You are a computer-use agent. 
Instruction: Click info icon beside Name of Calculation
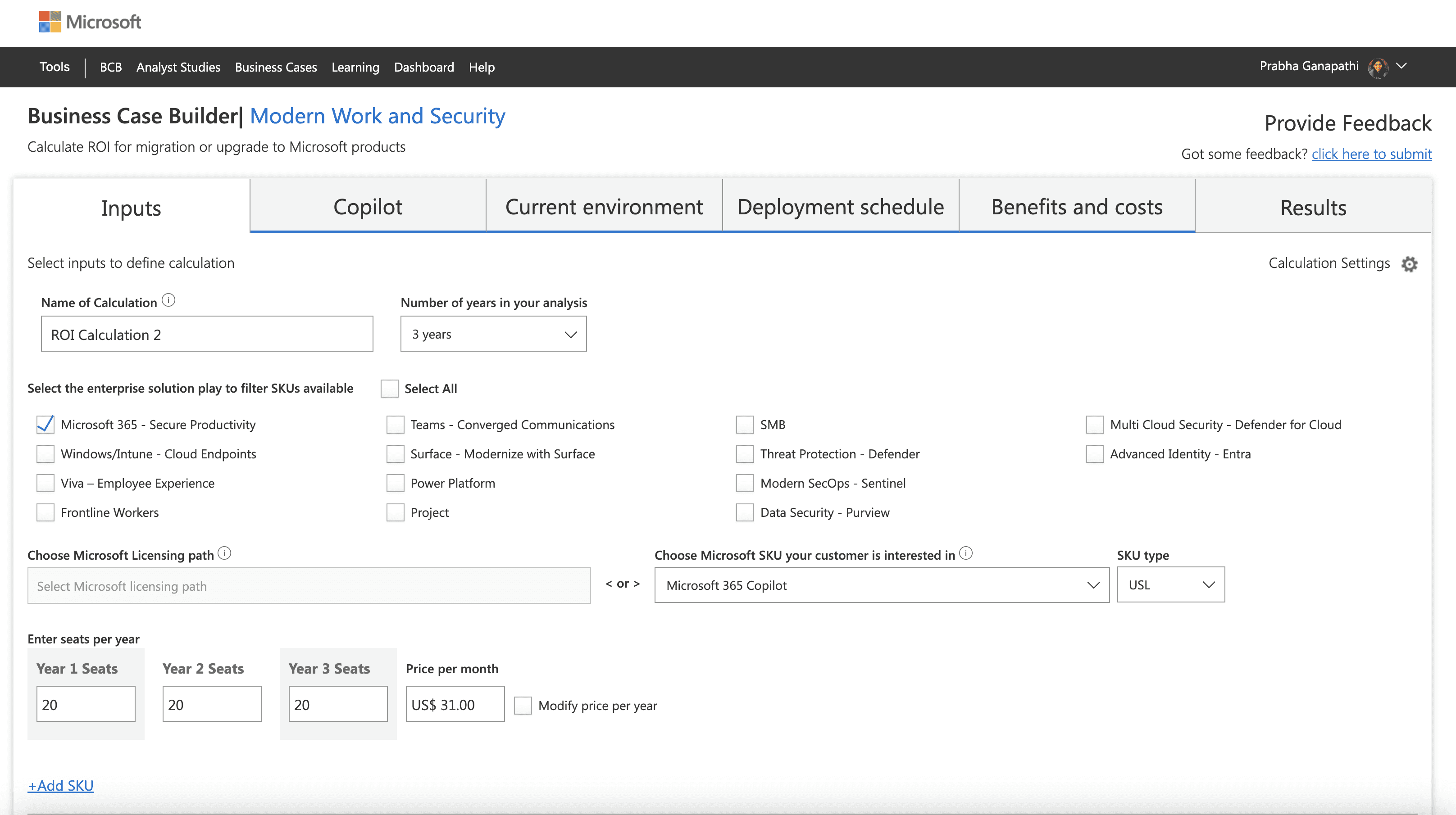pyautogui.click(x=168, y=300)
